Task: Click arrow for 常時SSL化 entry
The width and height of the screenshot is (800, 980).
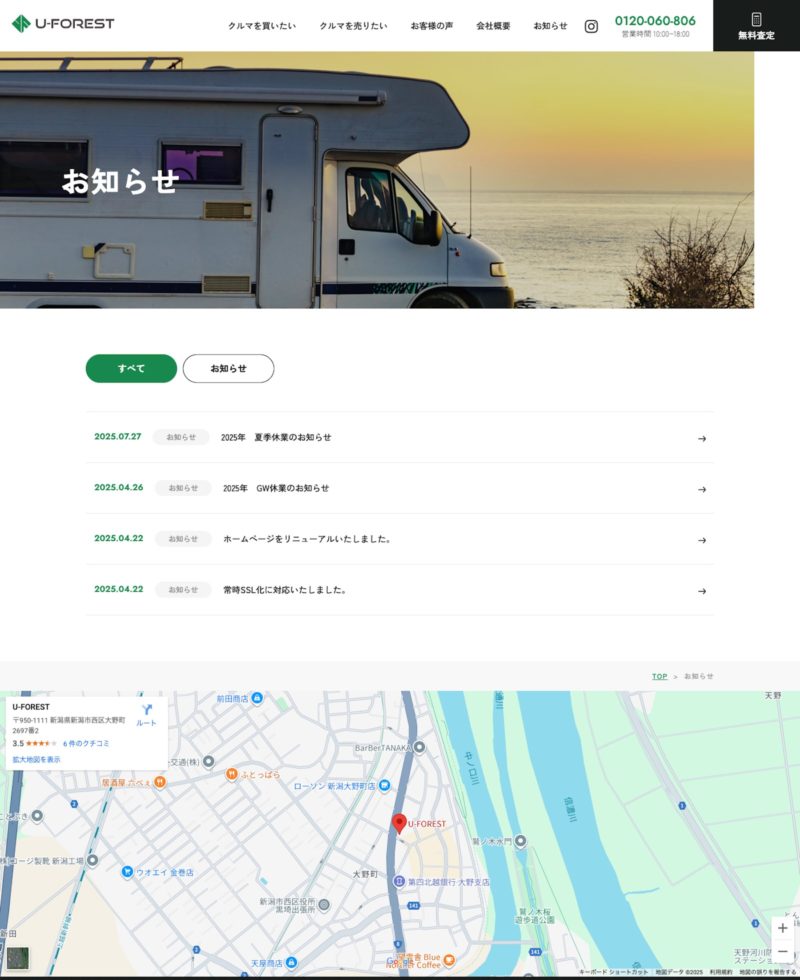Action: 702,591
